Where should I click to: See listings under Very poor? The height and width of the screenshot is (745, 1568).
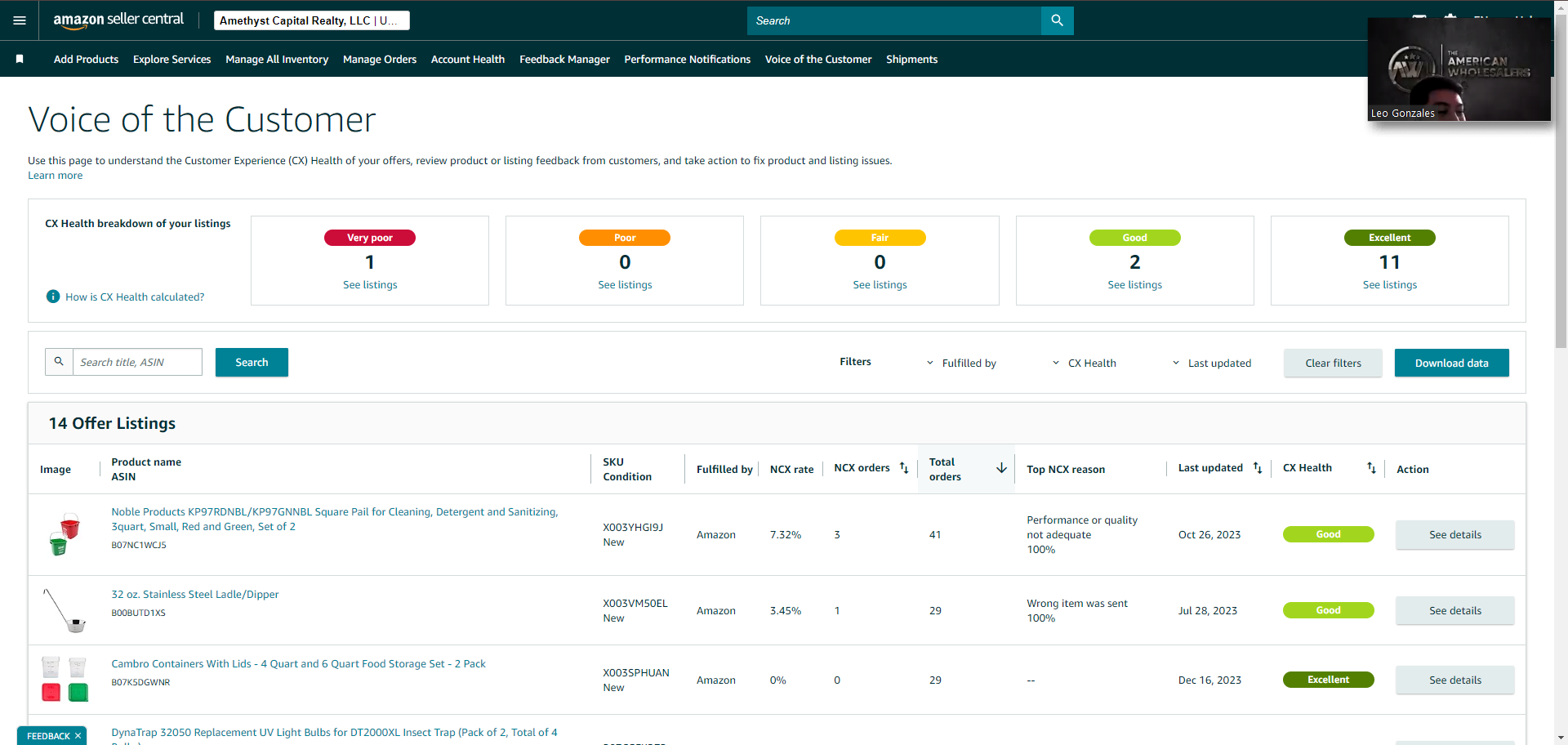pyautogui.click(x=370, y=284)
